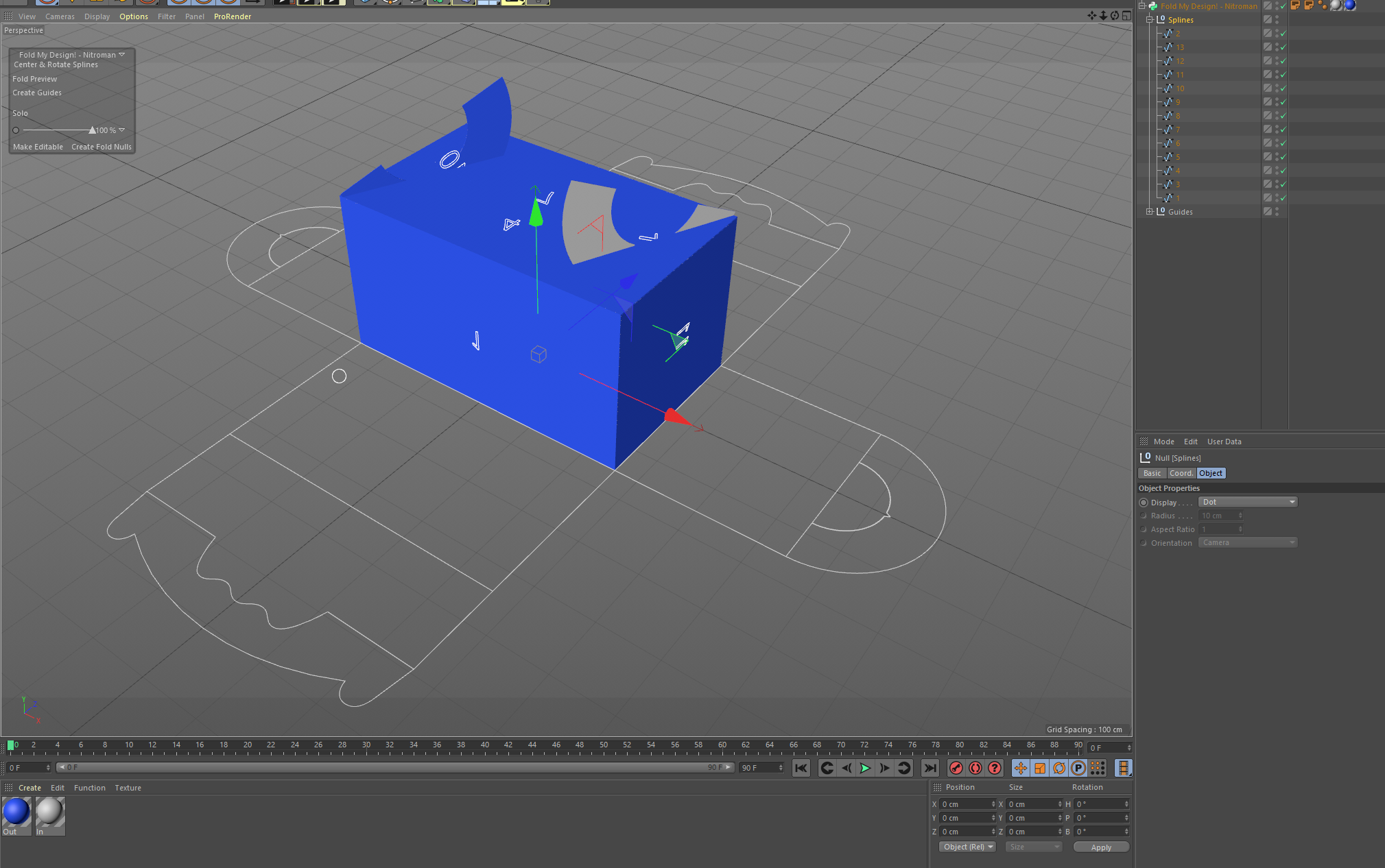This screenshot has height=868, width=1385.
Task: Toggle Position keyframe recording icon
Action: [1021, 768]
